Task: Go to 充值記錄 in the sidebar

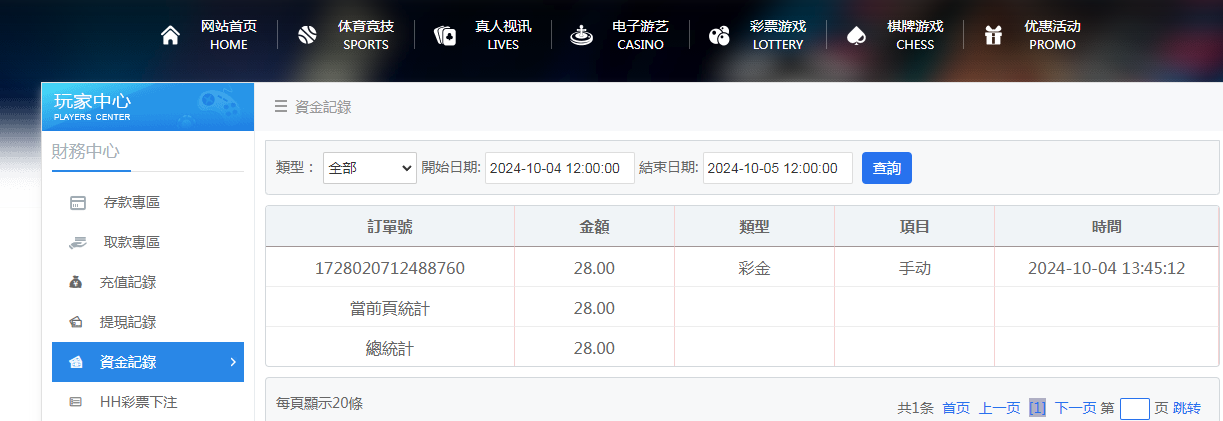Action: click(128, 283)
